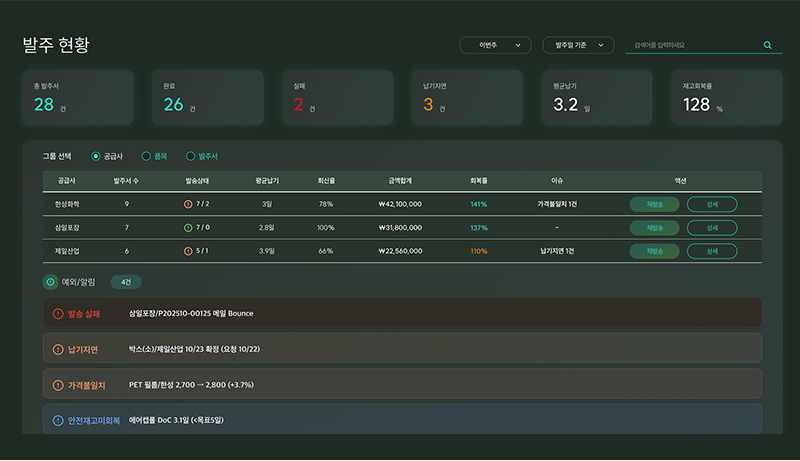800x461 pixels.
Task: Select the 발주서 grouping radio button
Action: [x=191, y=156]
